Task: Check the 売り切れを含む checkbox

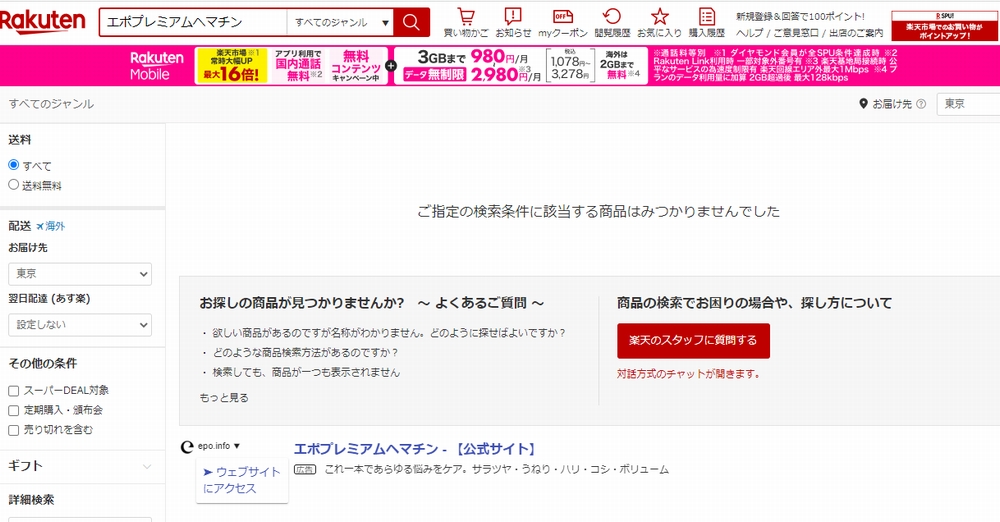Action: pyautogui.click(x=13, y=430)
